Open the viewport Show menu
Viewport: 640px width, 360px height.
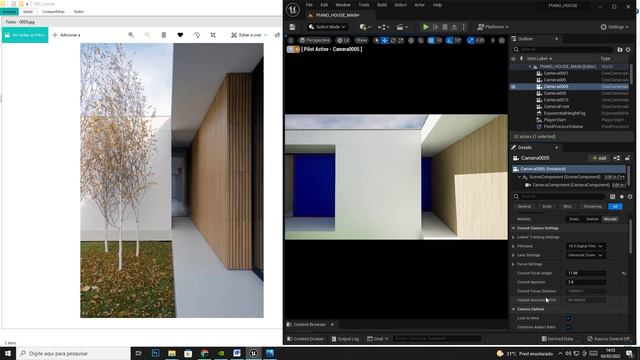[x=361, y=40]
